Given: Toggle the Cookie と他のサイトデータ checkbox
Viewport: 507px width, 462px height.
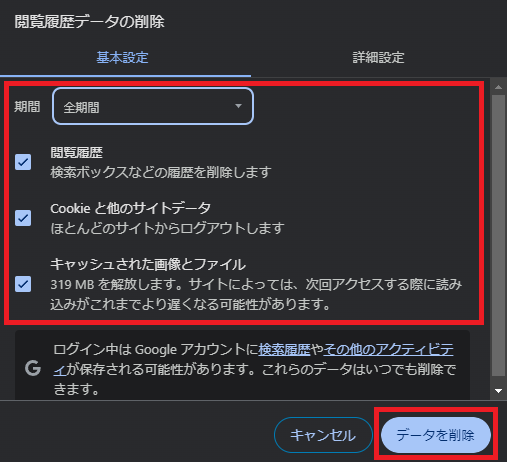Looking at the screenshot, I should [x=23, y=218].
